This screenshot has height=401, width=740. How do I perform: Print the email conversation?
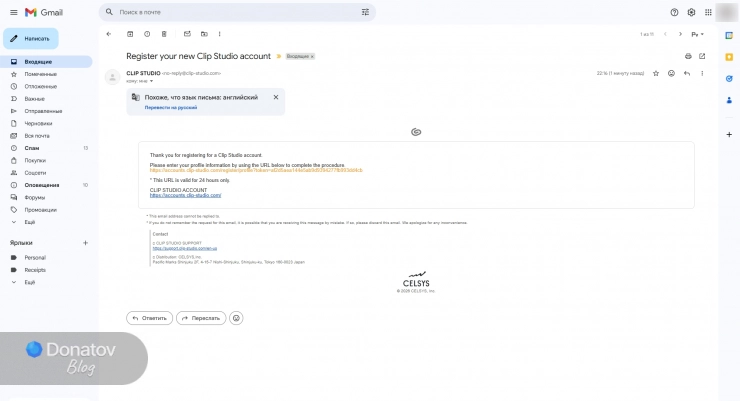pos(688,56)
